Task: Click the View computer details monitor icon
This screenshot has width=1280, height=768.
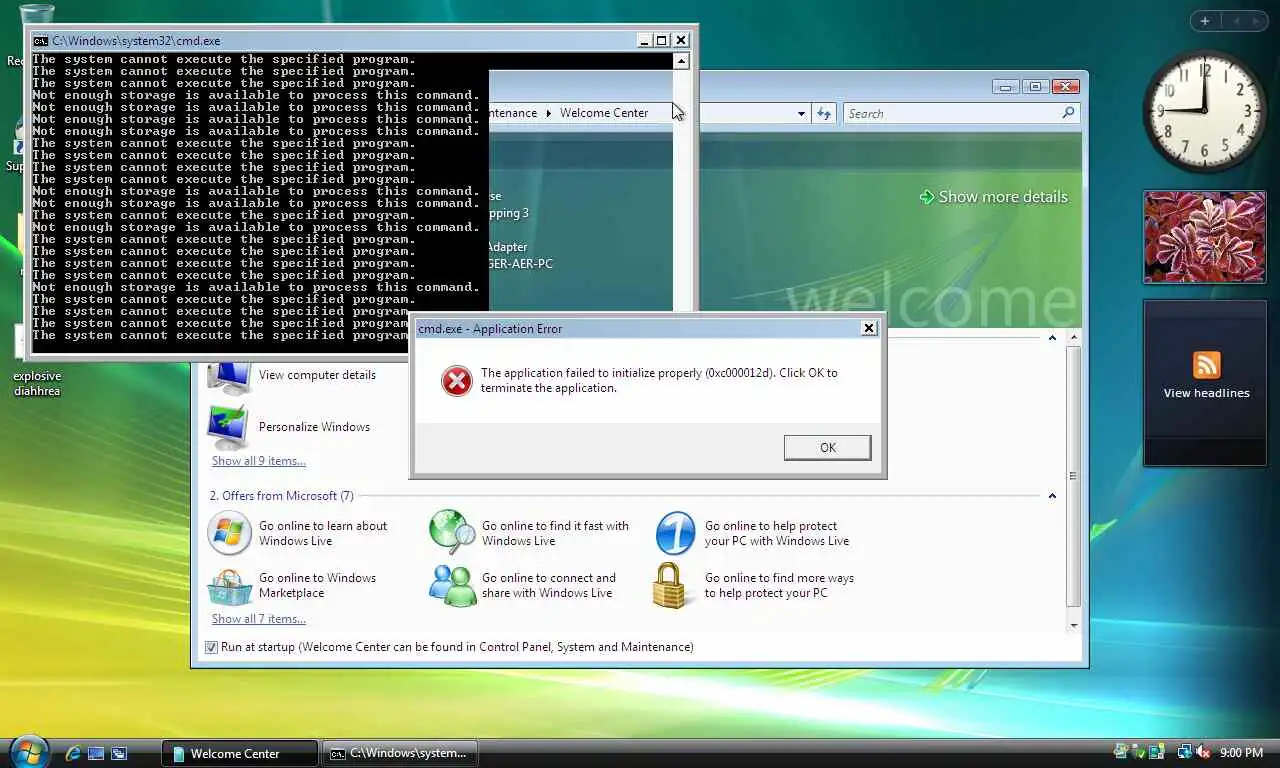Action: (x=229, y=377)
